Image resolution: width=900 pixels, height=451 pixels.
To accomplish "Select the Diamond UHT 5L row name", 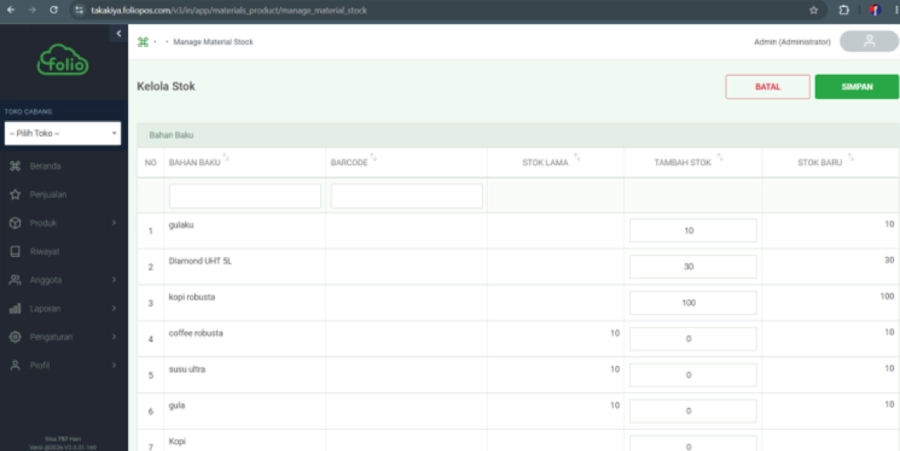I will 200,261.
